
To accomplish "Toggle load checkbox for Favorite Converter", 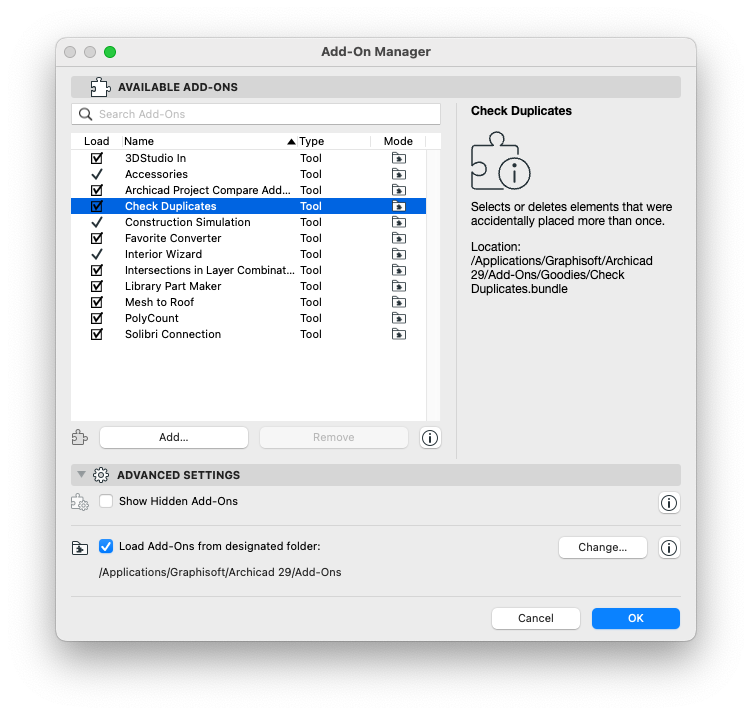I will click(x=97, y=238).
